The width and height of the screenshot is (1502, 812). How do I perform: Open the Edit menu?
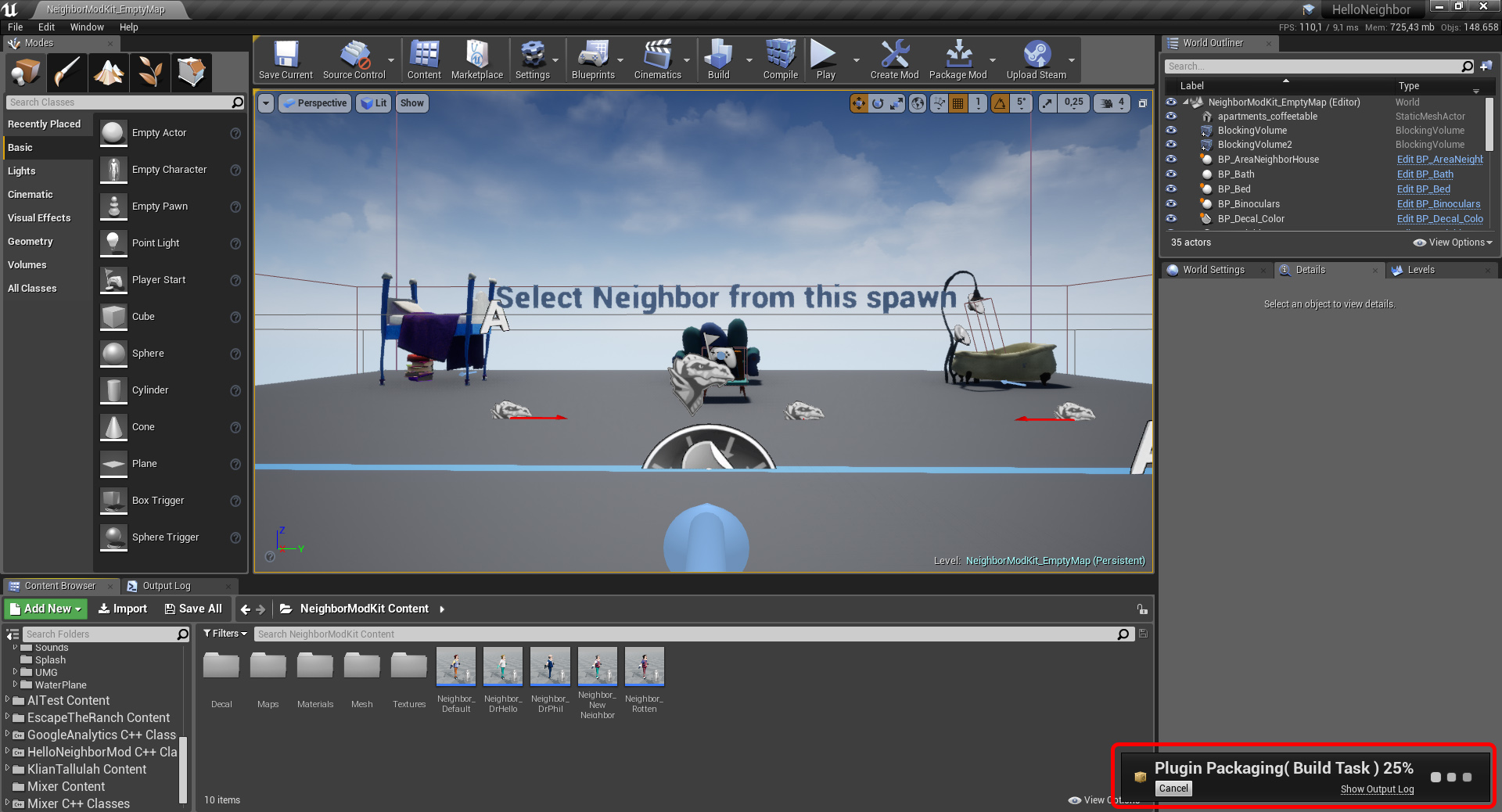[x=46, y=27]
